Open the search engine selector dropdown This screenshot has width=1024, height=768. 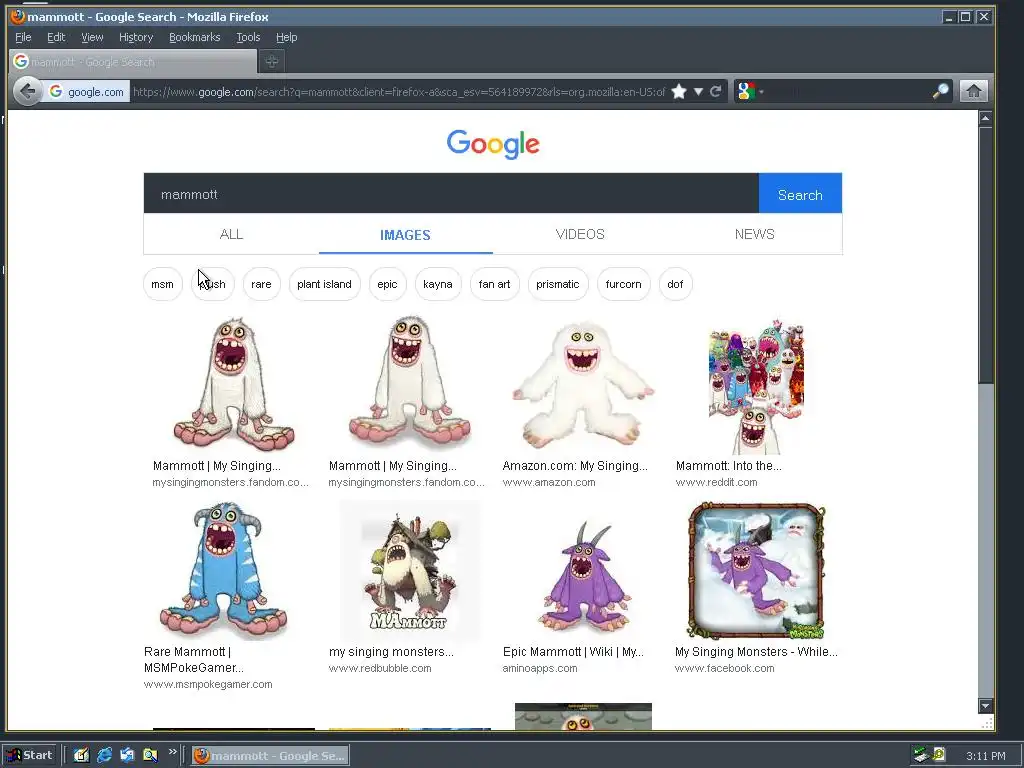click(x=750, y=91)
